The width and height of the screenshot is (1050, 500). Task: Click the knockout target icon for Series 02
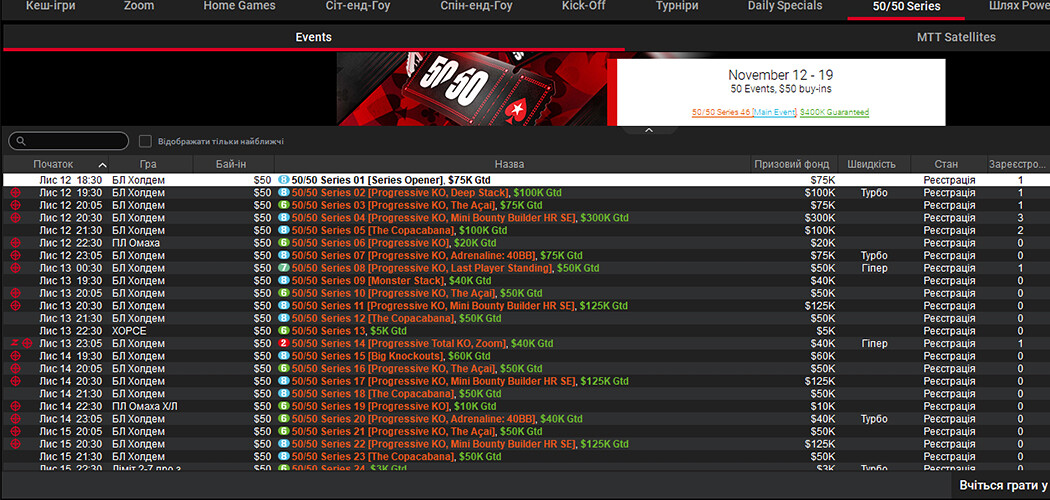click(15, 192)
